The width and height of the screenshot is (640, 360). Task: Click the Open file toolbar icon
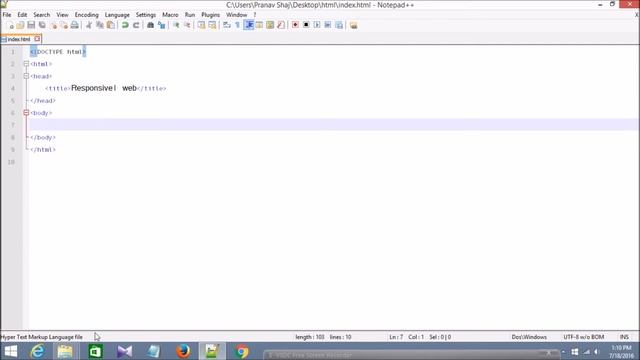pos(20,25)
